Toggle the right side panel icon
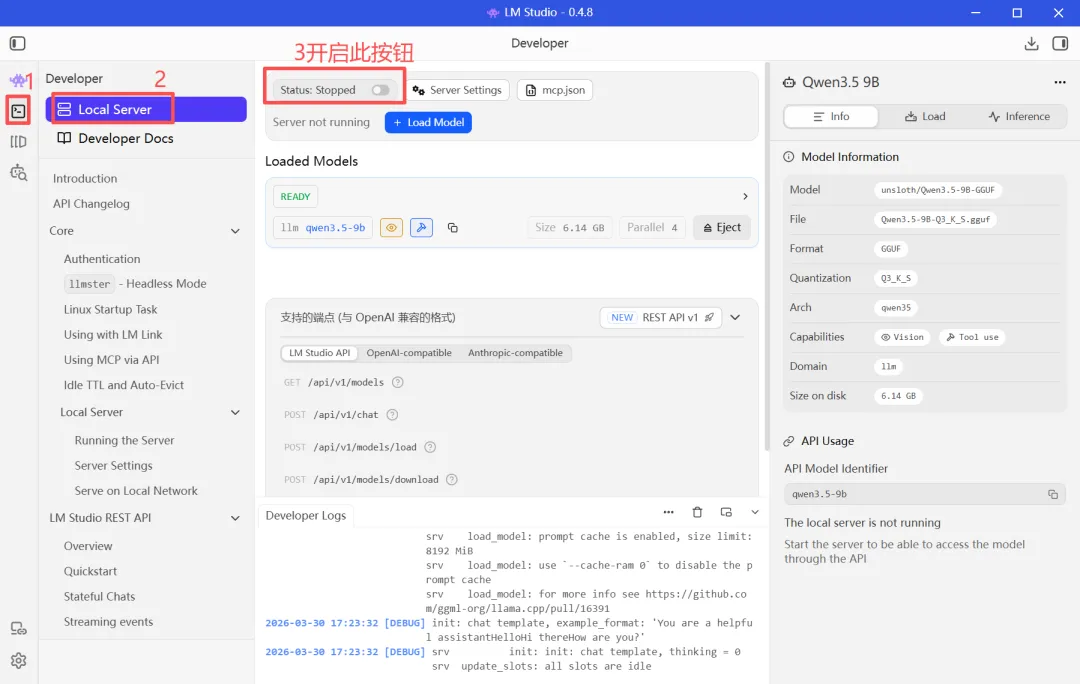1080x684 pixels. tap(1060, 43)
